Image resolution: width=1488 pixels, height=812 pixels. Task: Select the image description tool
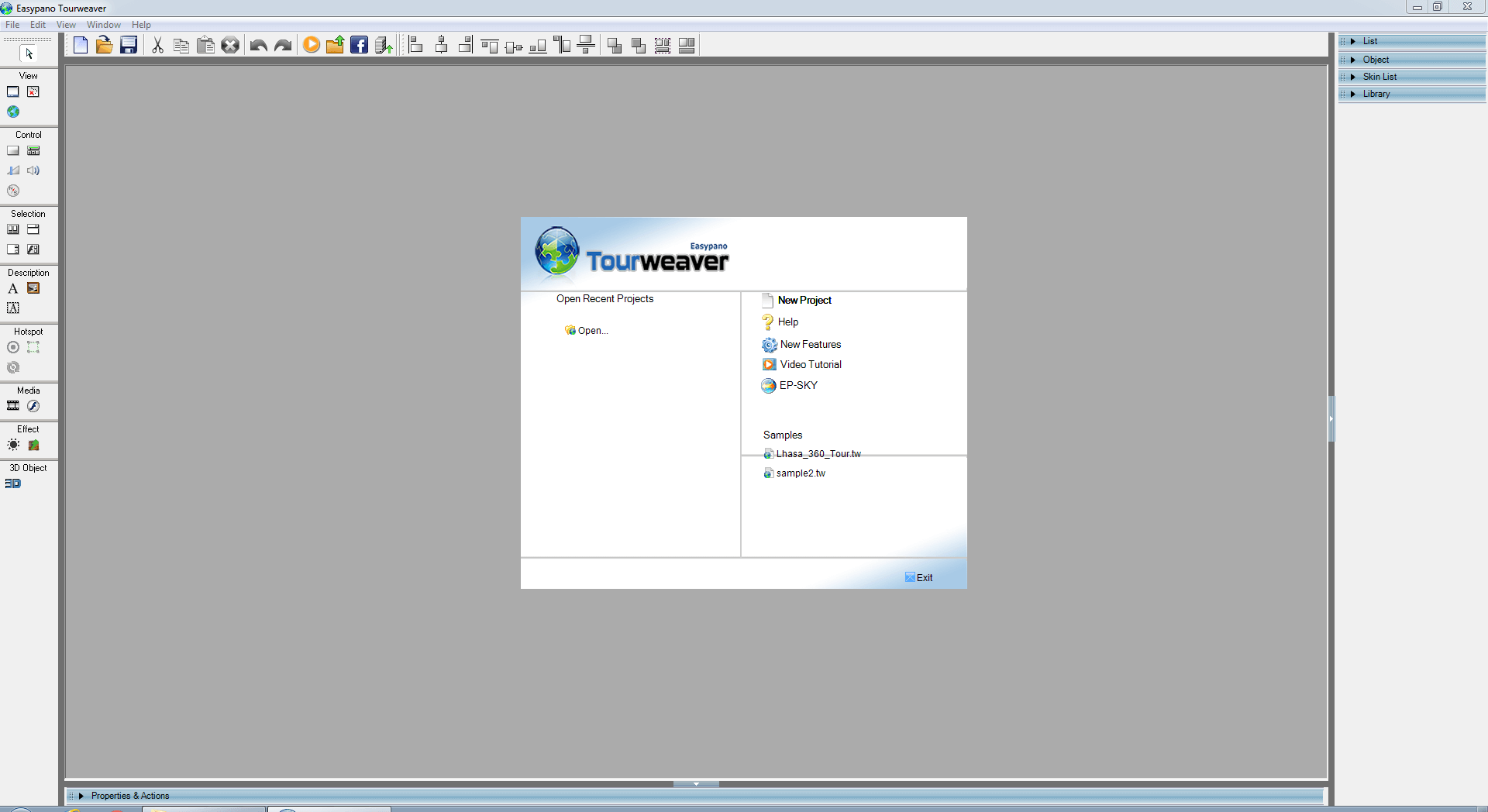point(33,288)
